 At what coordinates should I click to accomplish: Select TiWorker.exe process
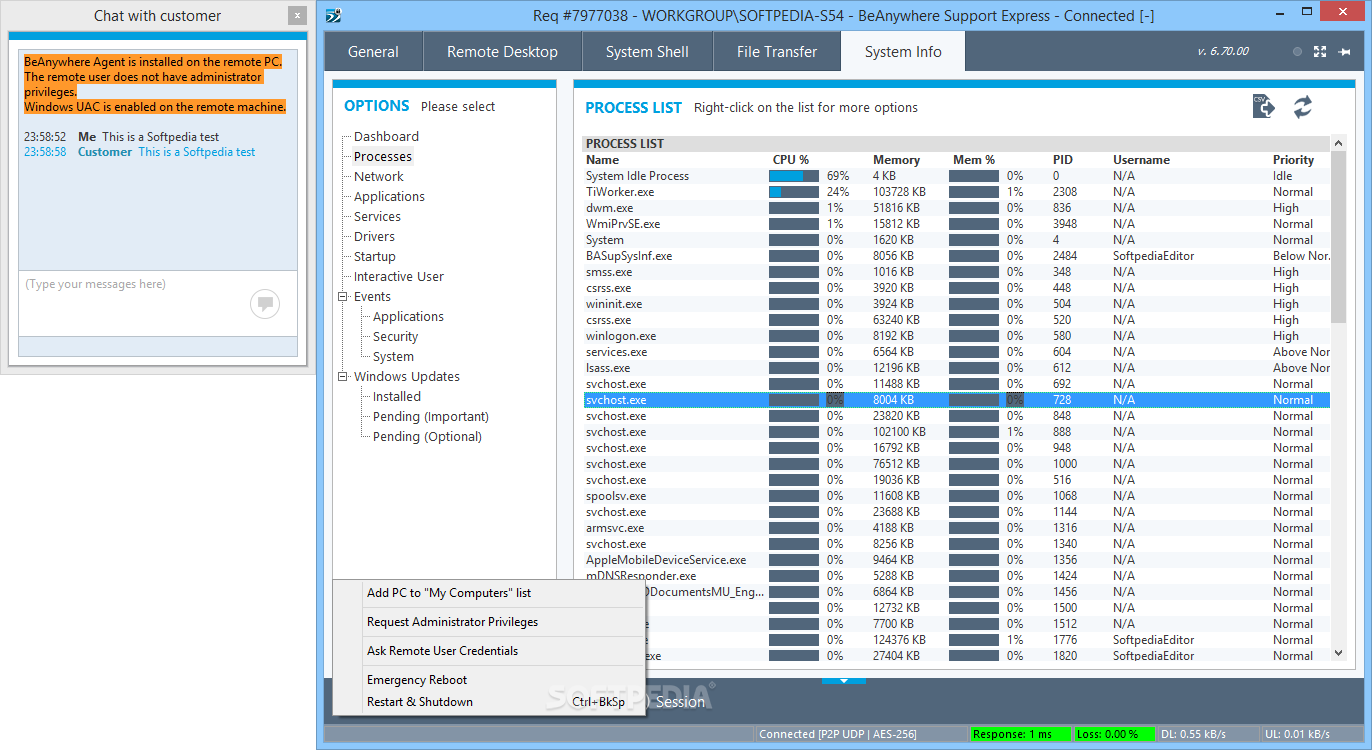pyautogui.click(x=956, y=192)
